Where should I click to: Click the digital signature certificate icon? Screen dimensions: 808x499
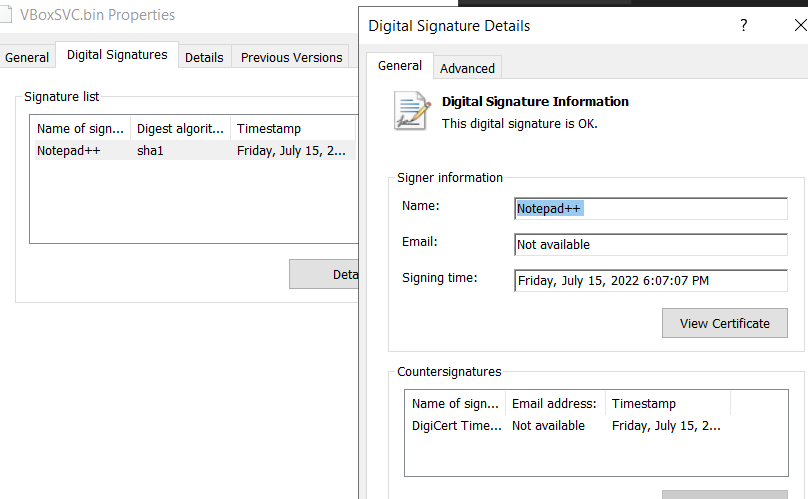coord(412,110)
